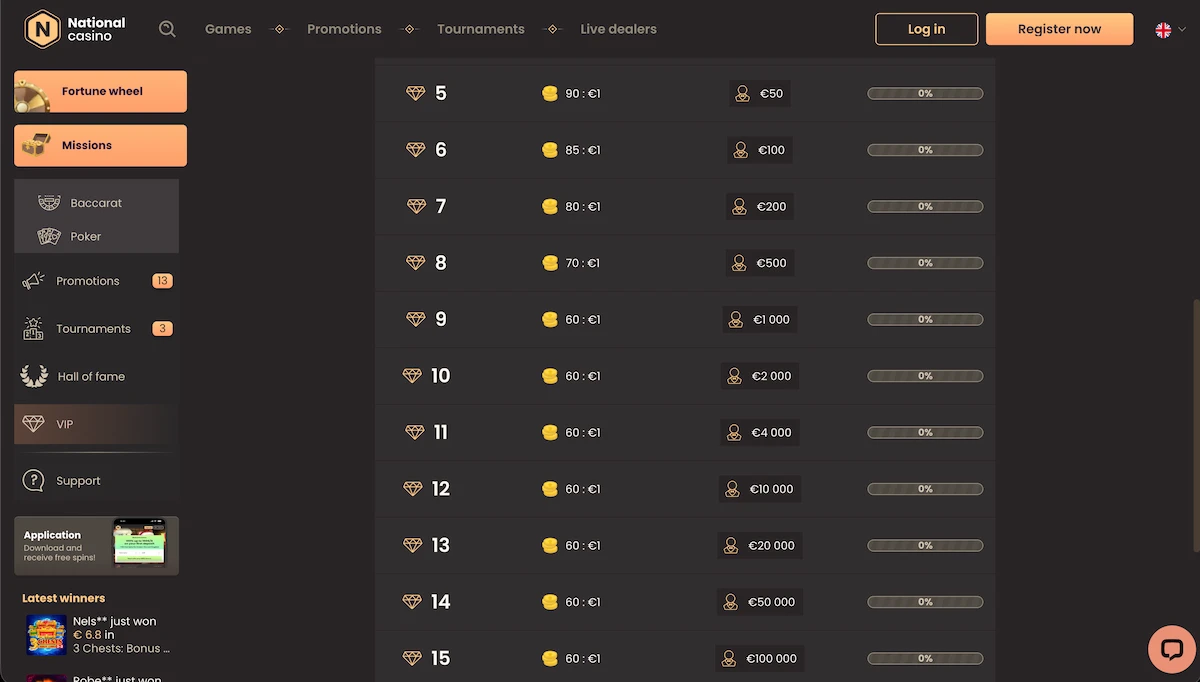The height and width of the screenshot is (682, 1200).
Task: Click the VIP diamond icon in sidebar
Action: pos(33,424)
